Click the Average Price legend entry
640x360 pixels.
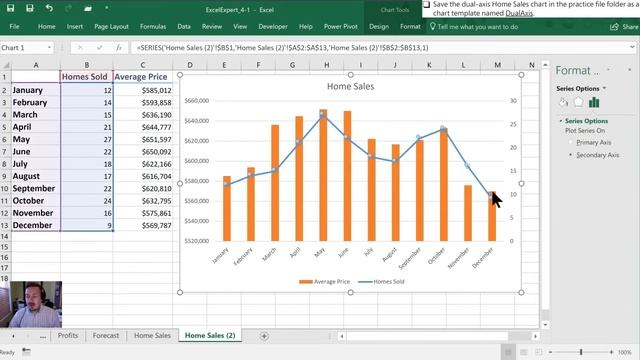(x=324, y=282)
